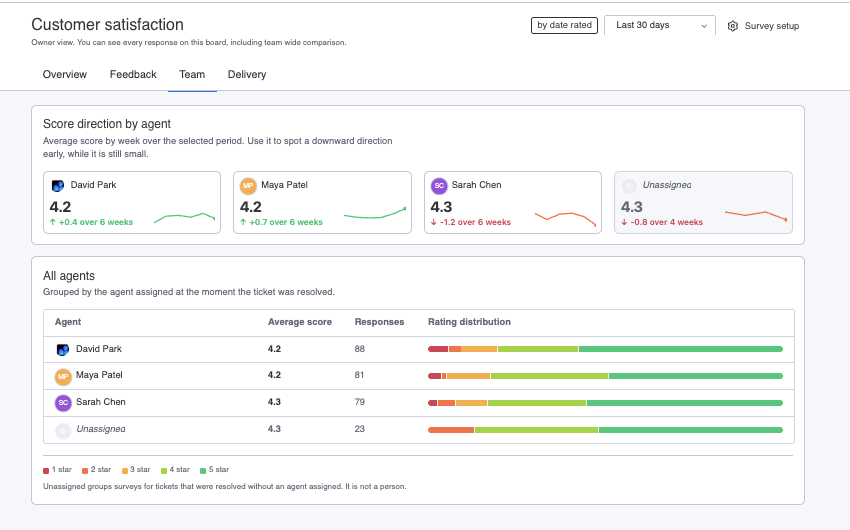850x530 pixels.
Task: Click the red down arrow on the Unassigned card
Action: tap(624, 222)
